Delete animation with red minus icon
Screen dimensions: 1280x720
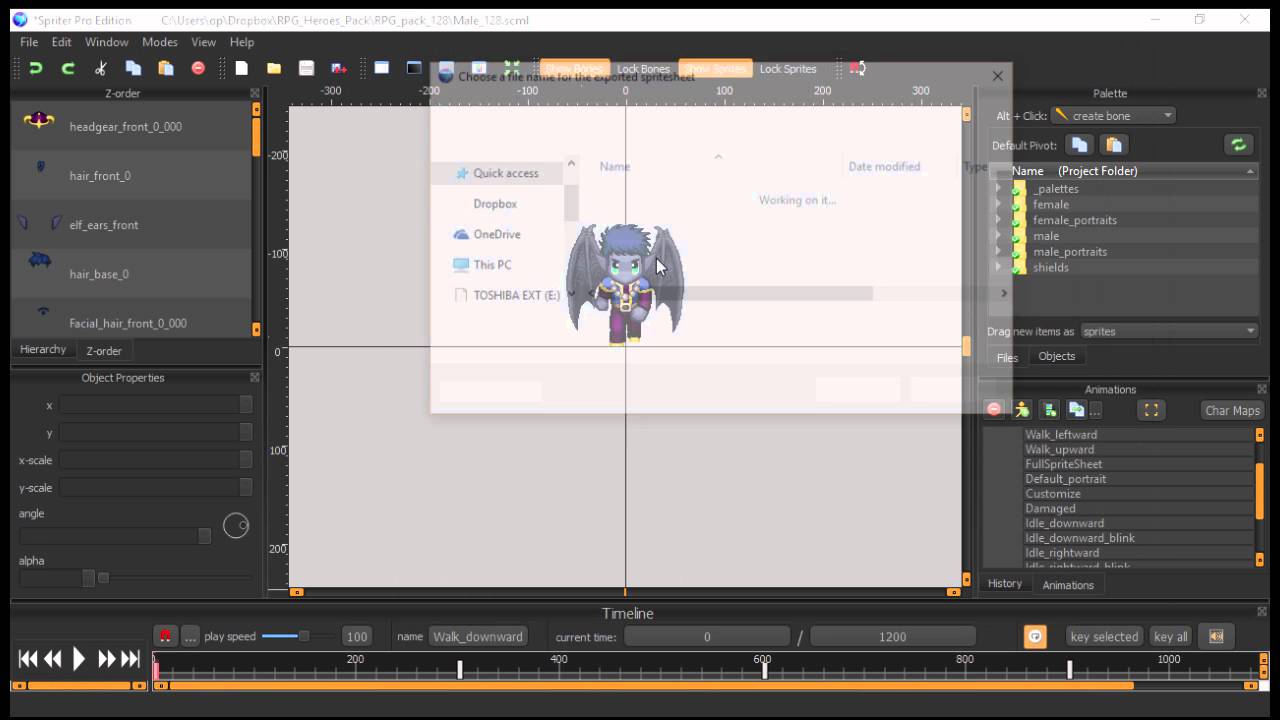[x=994, y=409]
